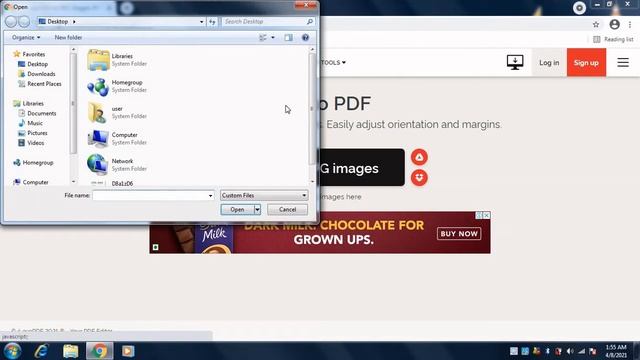
Task: Click the Chrome taskbar icon
Action: (x=99, y=351)
